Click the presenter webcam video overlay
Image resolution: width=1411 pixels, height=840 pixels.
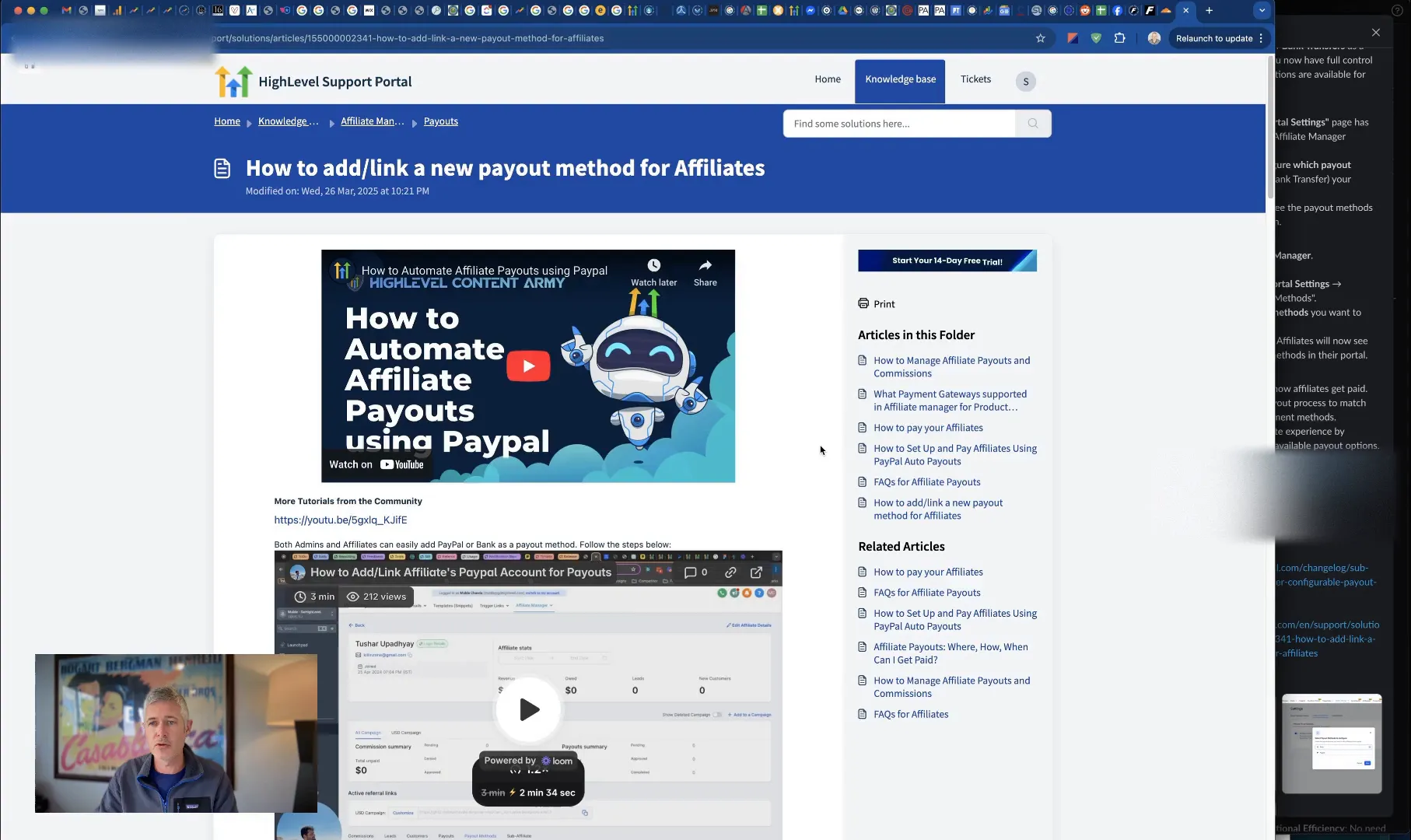176,733
